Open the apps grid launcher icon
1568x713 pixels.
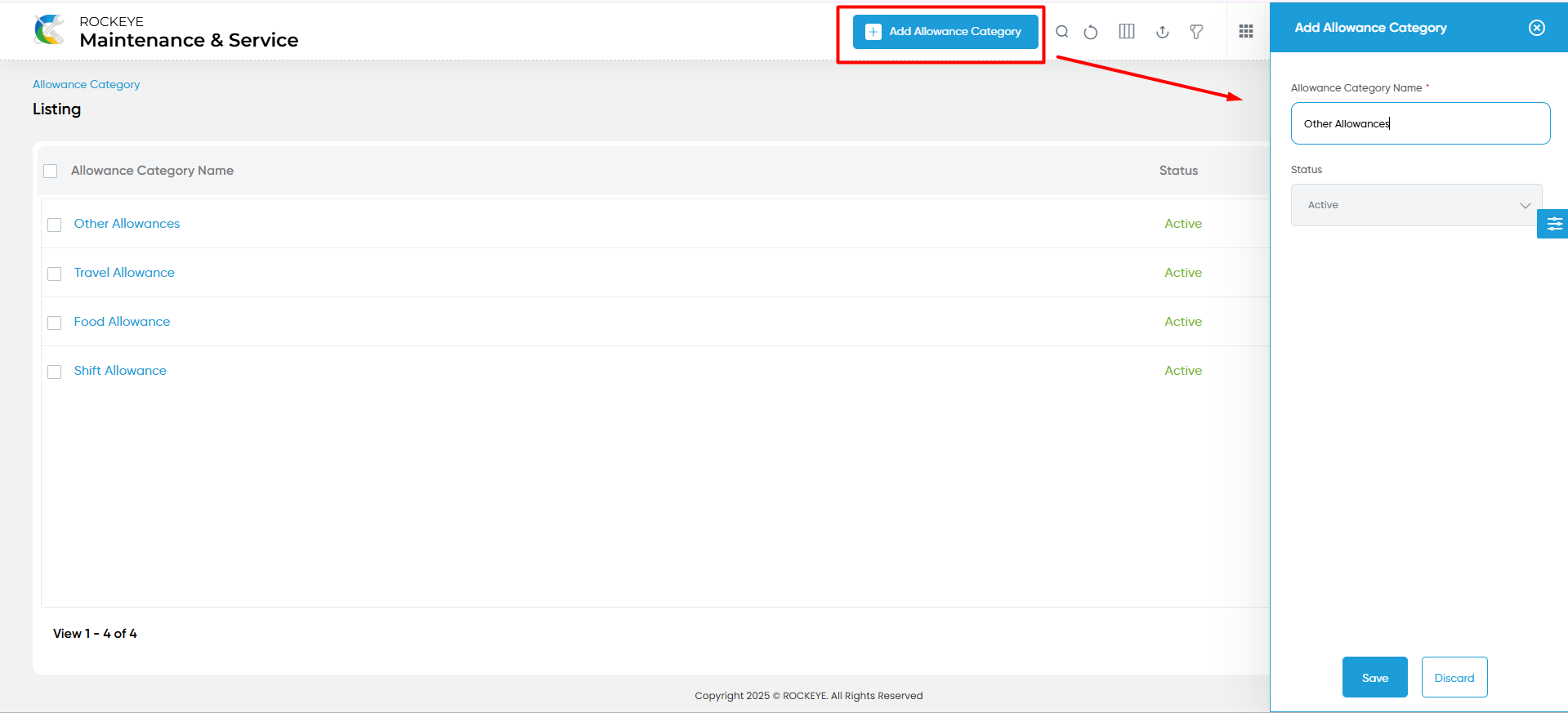pyautogui.click(x=1246, y=31)
